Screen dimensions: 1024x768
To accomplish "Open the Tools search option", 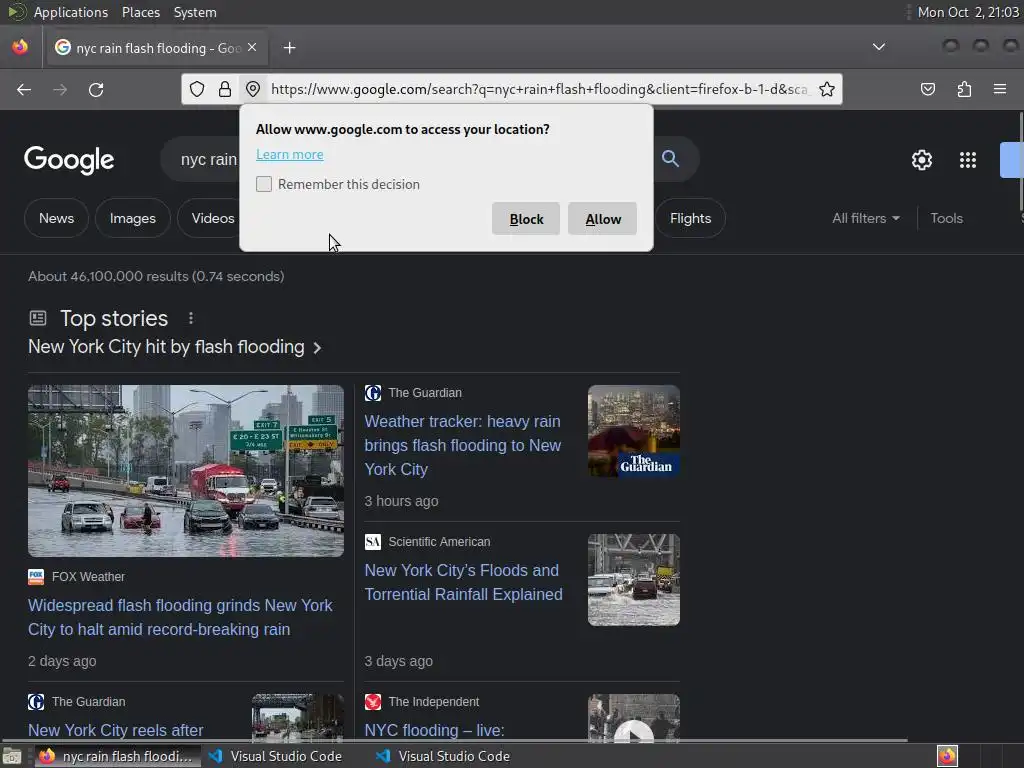I will click(946, 219).
